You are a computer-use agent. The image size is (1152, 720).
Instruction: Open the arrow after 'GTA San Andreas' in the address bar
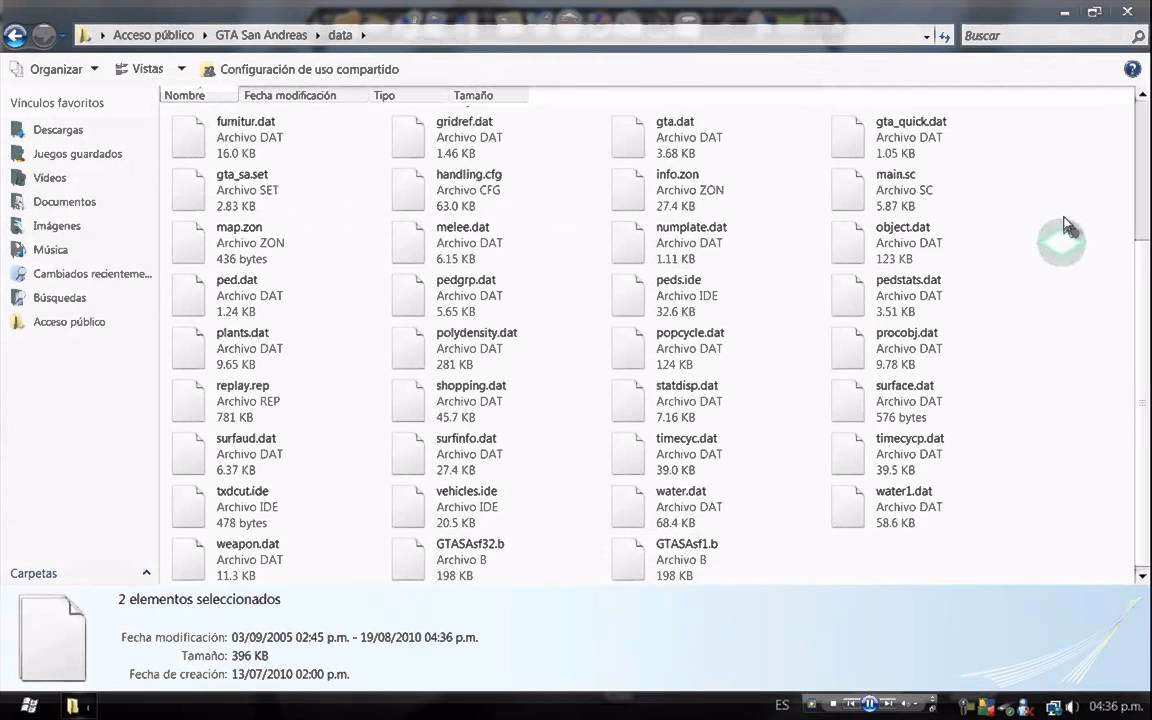coord(319,35)
